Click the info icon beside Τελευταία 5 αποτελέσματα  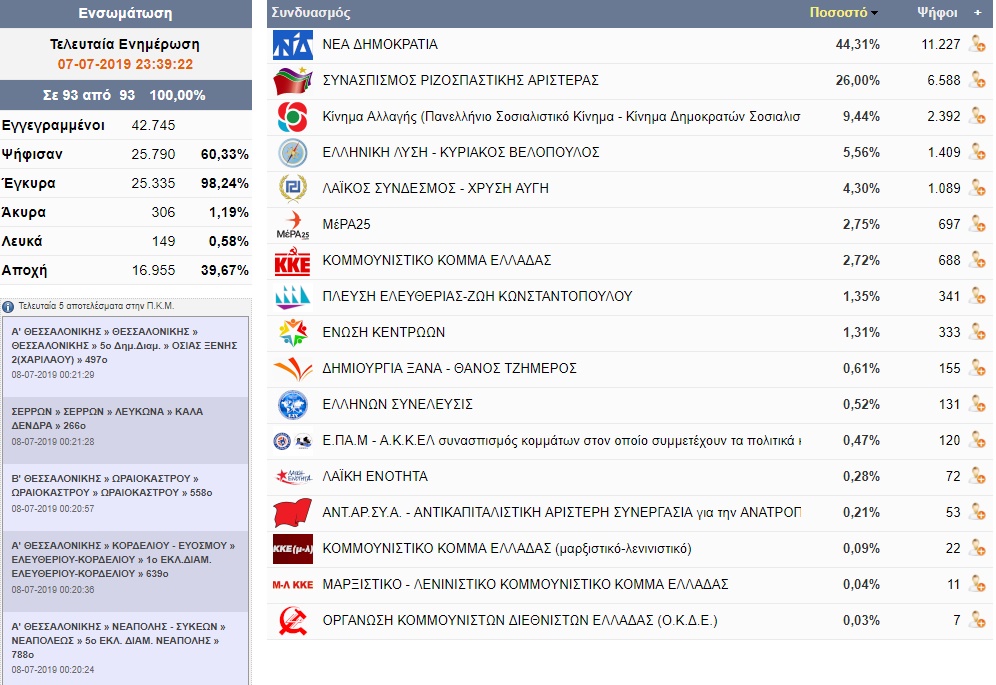click(8, 307)
